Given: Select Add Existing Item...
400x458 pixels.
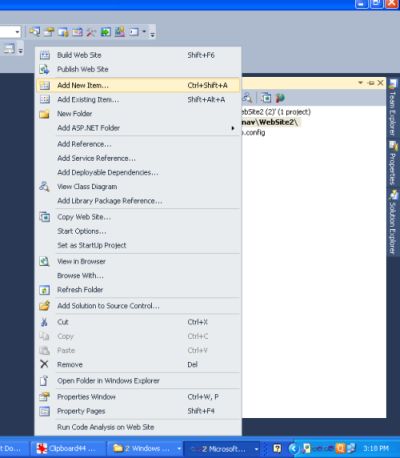Looking at the screenshot, I should coord(138,99).
